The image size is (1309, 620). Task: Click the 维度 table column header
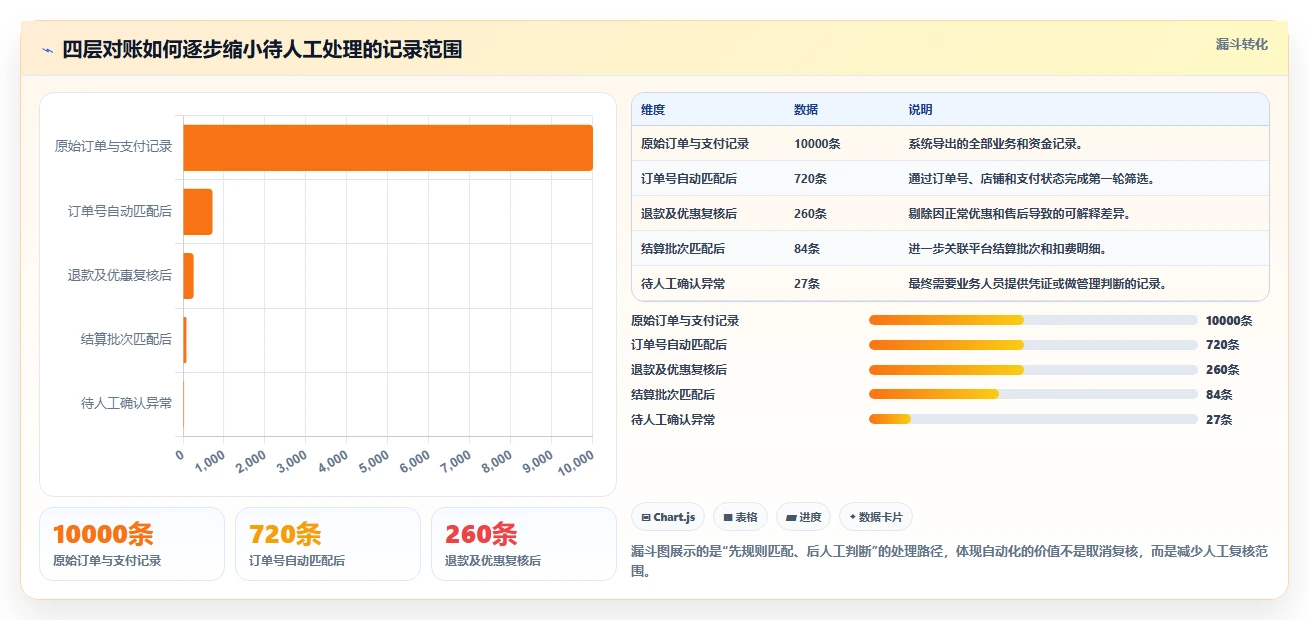point(653,110)
